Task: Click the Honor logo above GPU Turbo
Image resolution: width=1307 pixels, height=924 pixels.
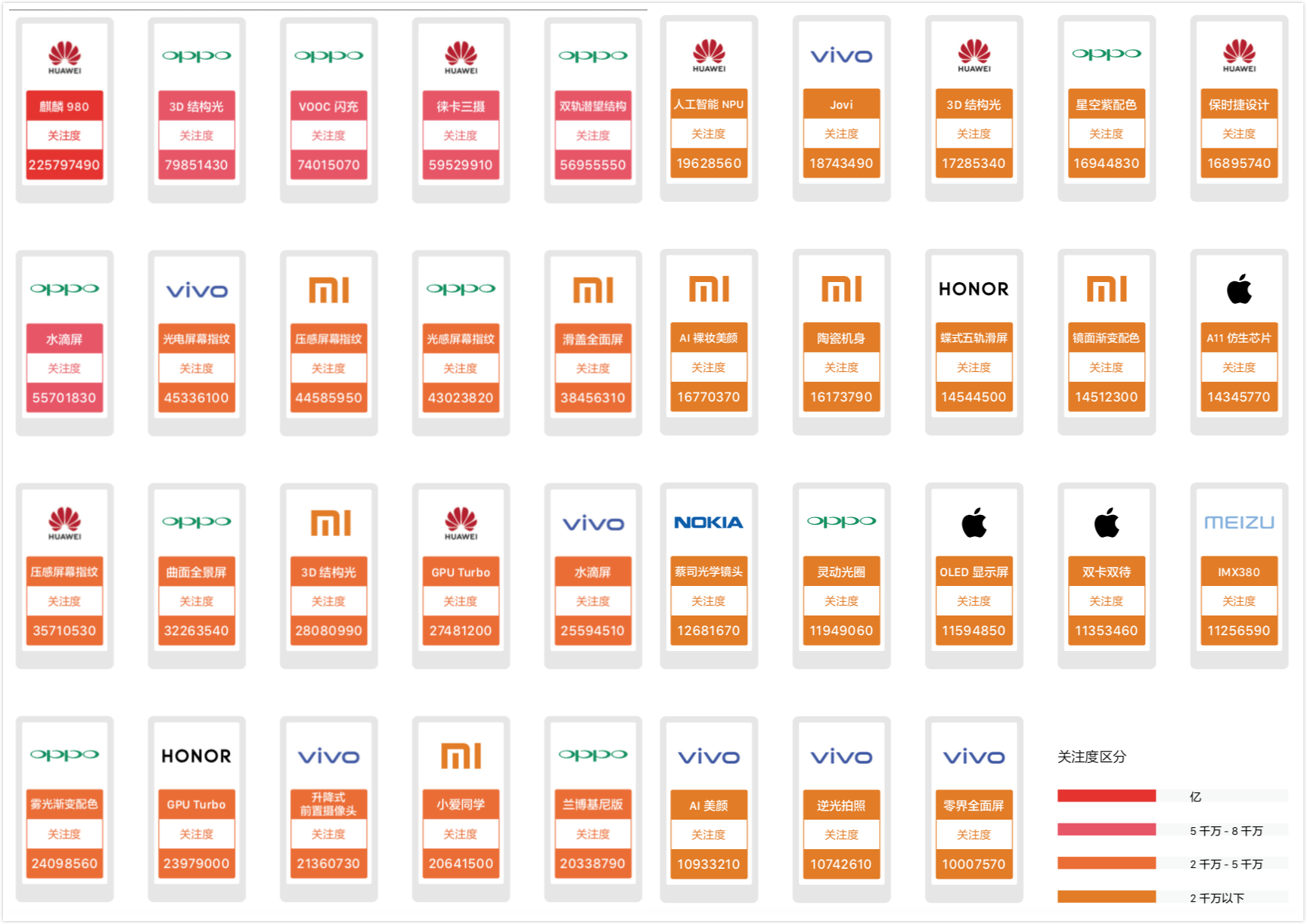Action: [x=196, y=756]
